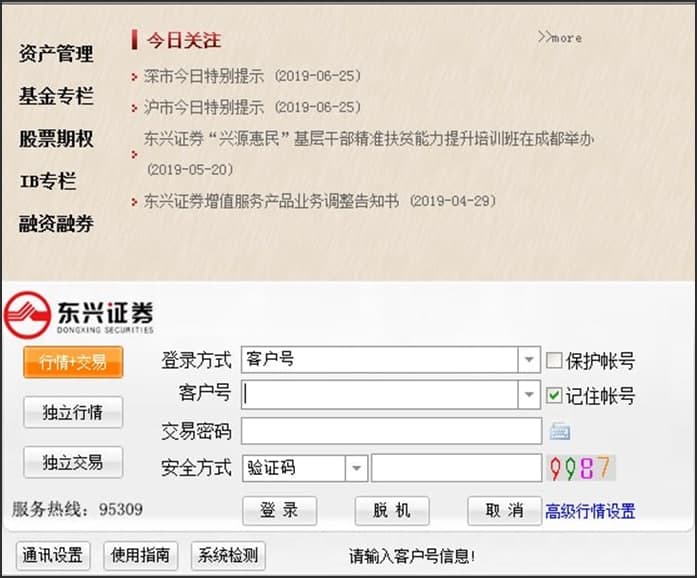Click the >>more link
This screenshot has height=578, width=697.
point(560,37)
